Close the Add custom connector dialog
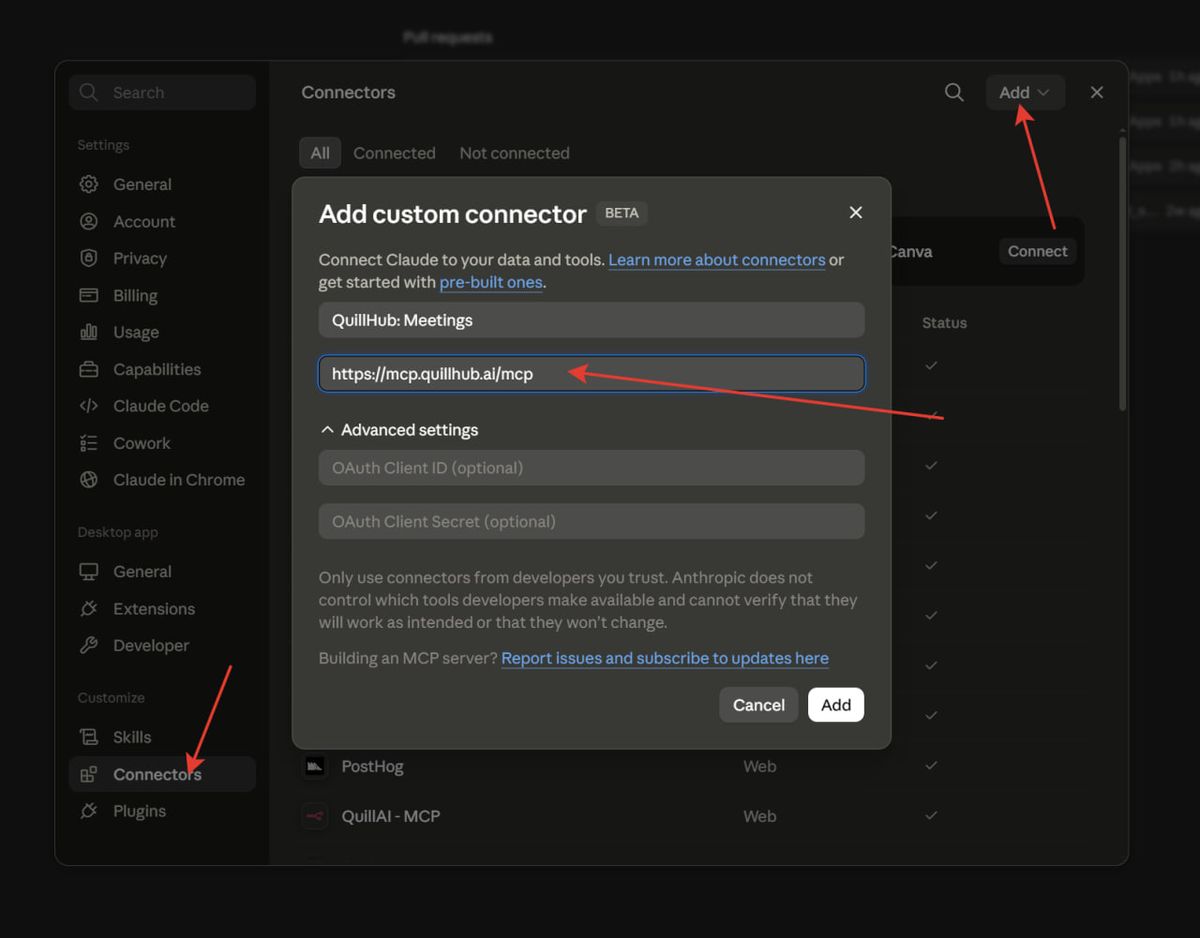The width and height of the screenshot is (1200, 938). (855, 212)
